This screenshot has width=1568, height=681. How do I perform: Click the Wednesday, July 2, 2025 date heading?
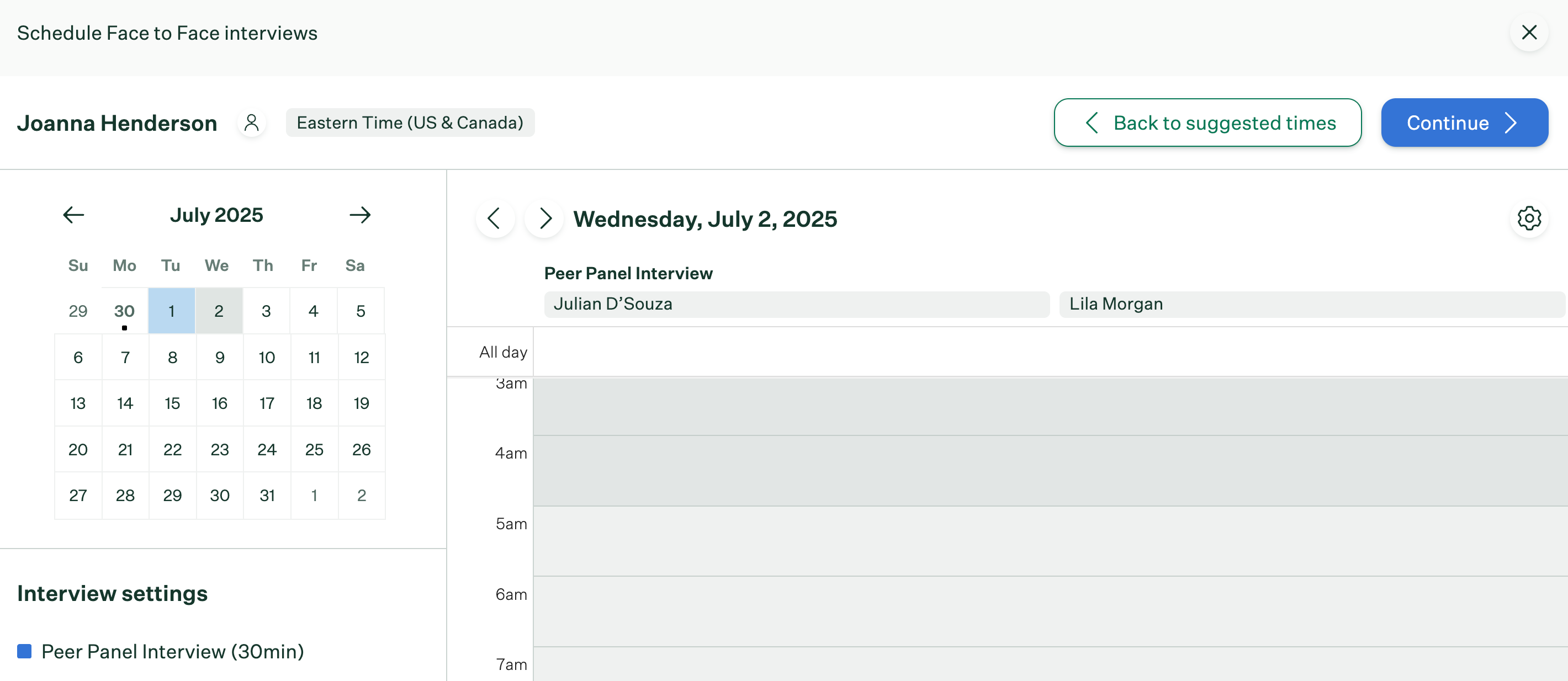[705, 219]
